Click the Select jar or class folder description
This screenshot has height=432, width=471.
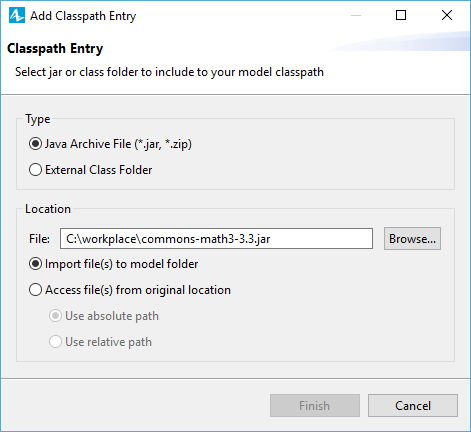(x=169, y=72)
